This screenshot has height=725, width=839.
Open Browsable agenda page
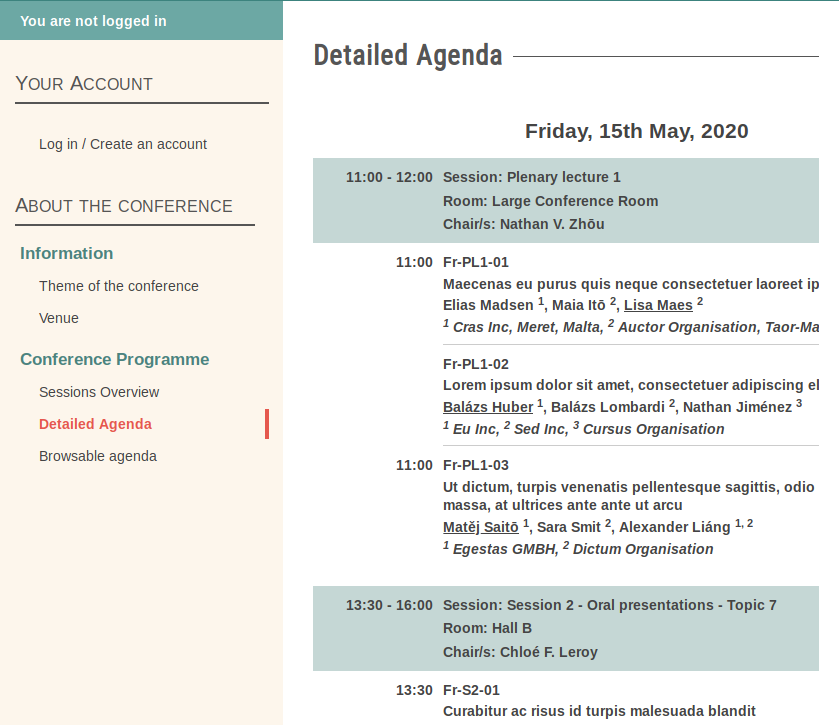[98, 456]
